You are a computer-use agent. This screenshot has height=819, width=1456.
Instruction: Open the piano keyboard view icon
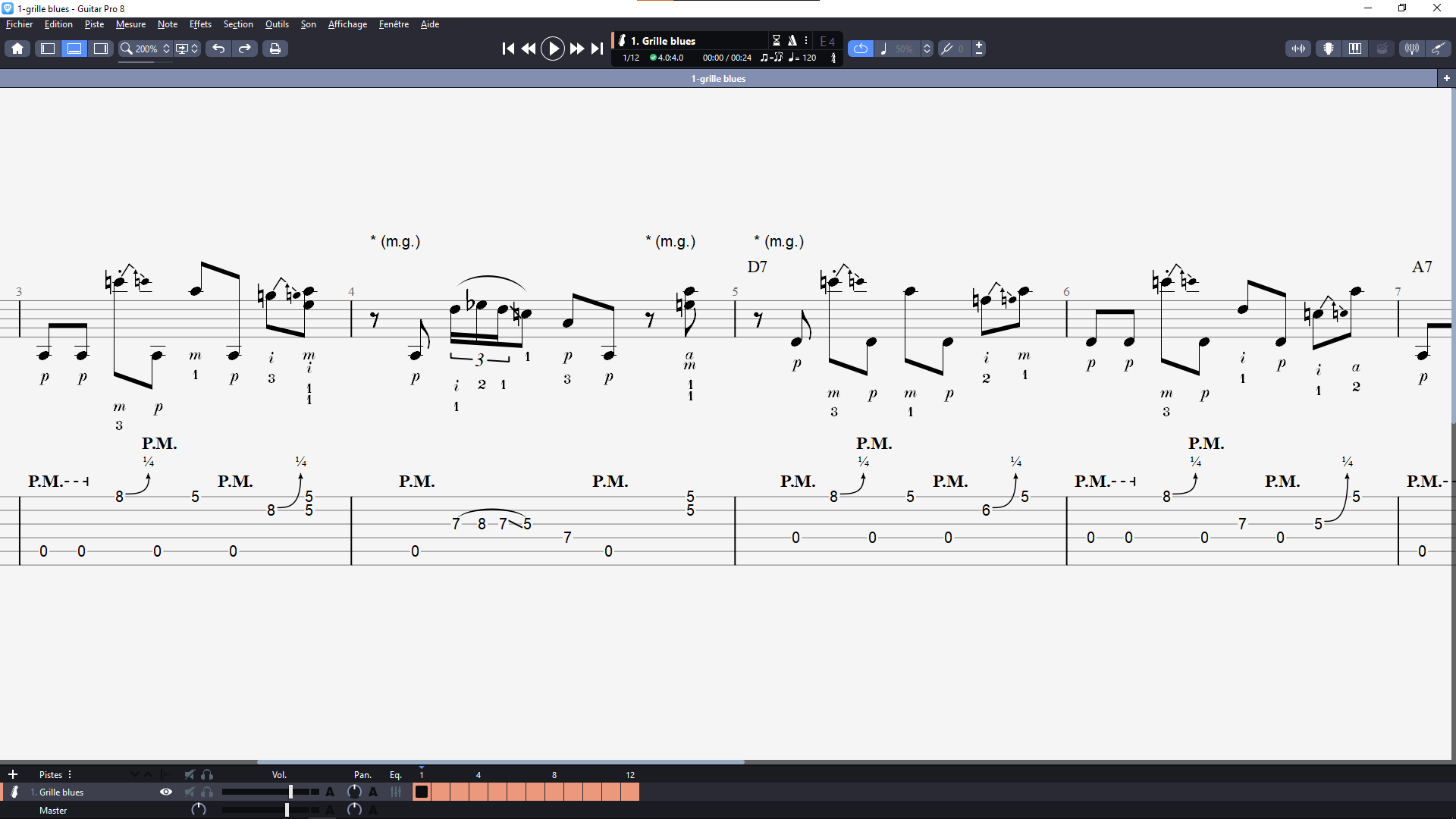click(x=1355, y=49)
